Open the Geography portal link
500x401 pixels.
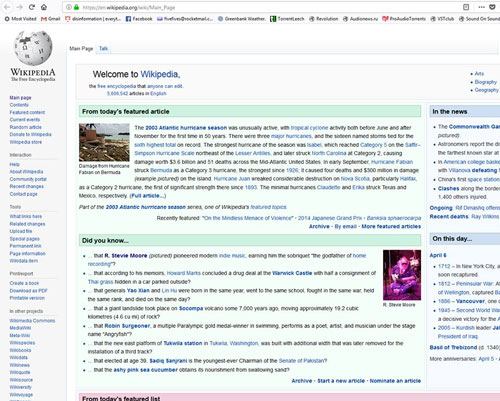pos(487,90)
